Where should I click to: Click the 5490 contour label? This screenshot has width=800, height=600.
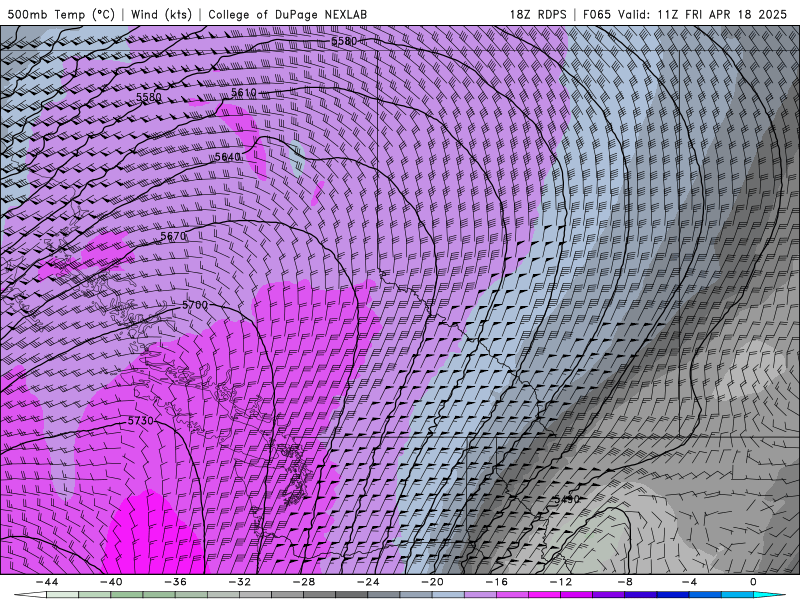(x=567, y=499)
